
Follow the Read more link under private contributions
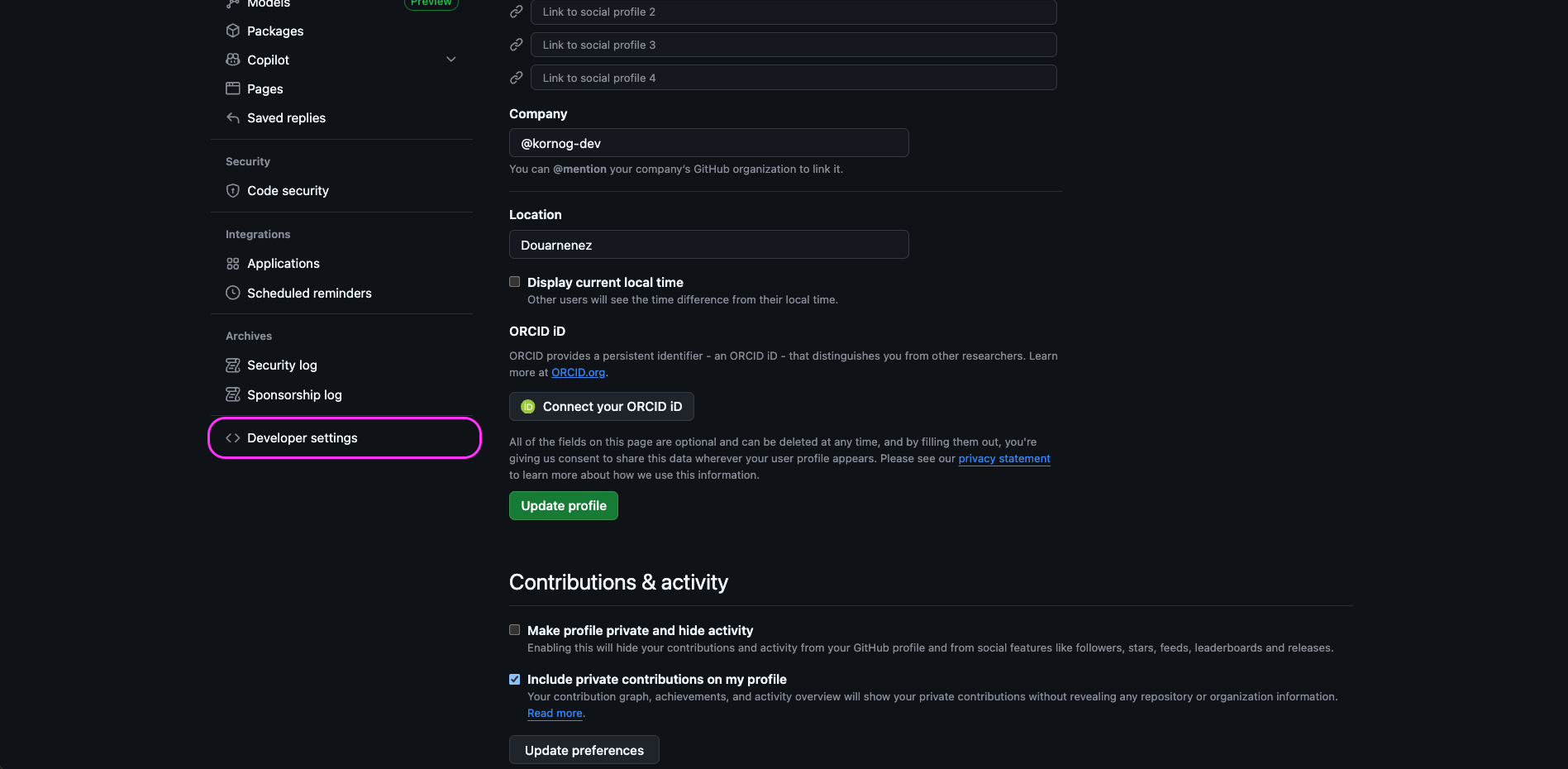point(554,713)
